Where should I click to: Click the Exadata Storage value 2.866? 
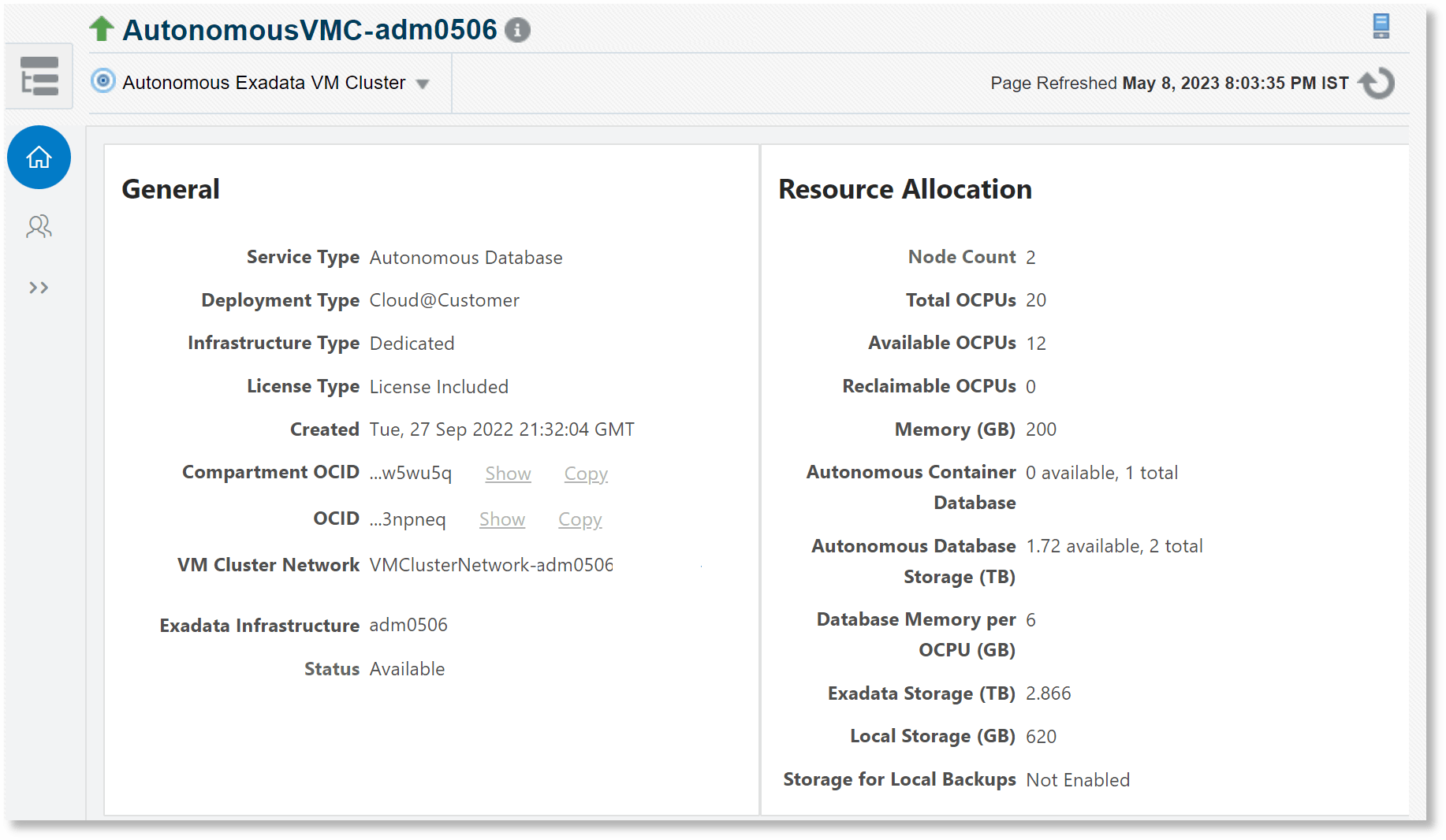1048,693
